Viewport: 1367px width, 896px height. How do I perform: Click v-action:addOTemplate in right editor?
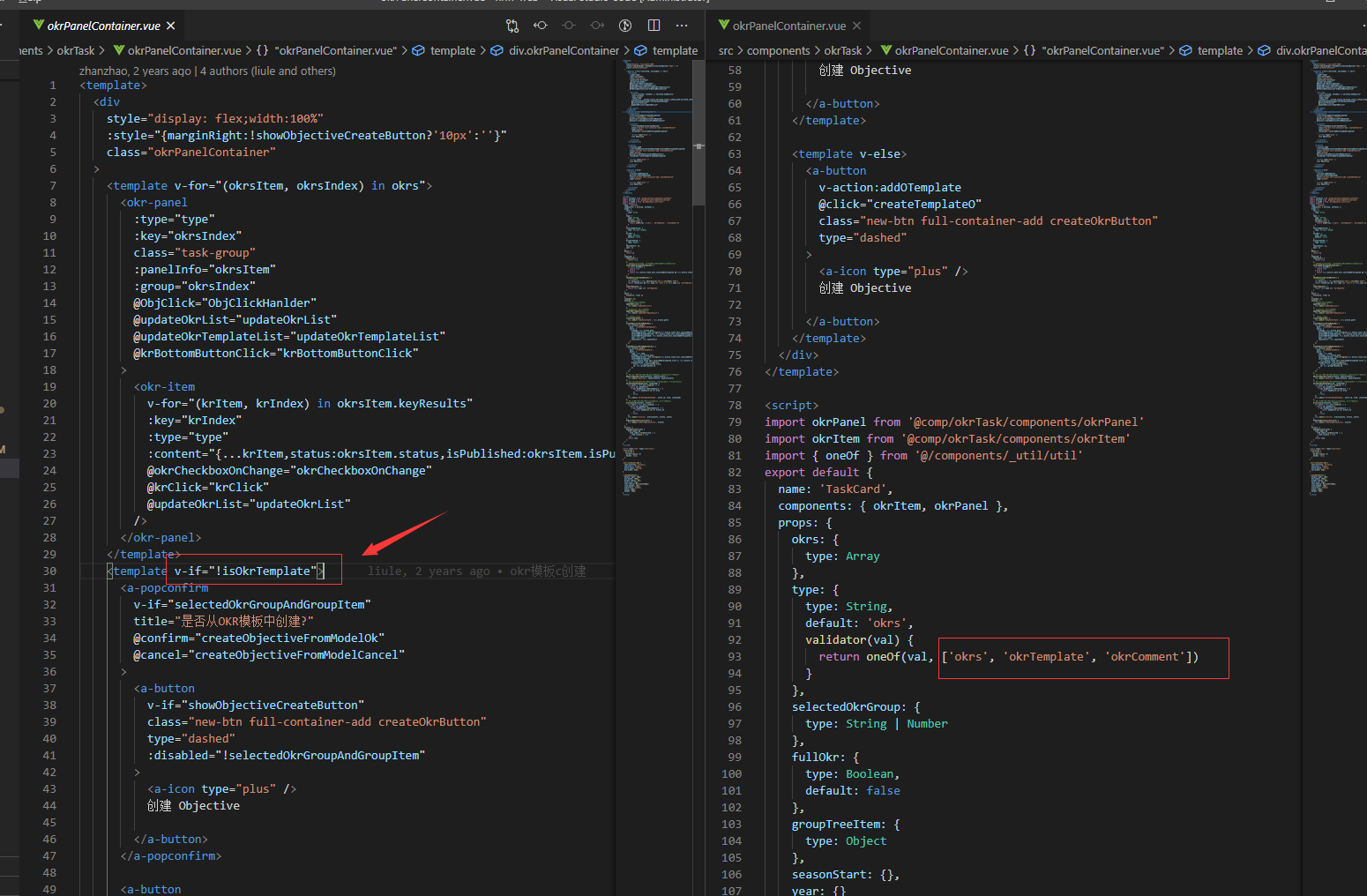coord(890,187)
